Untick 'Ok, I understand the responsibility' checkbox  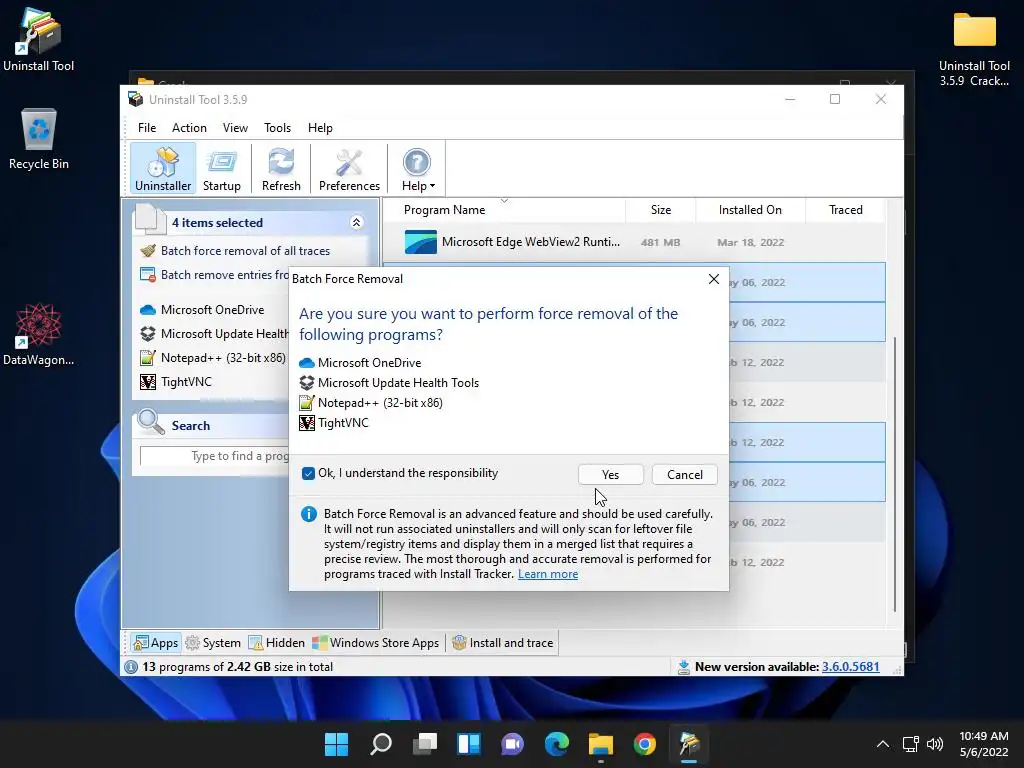pos(308,473)
